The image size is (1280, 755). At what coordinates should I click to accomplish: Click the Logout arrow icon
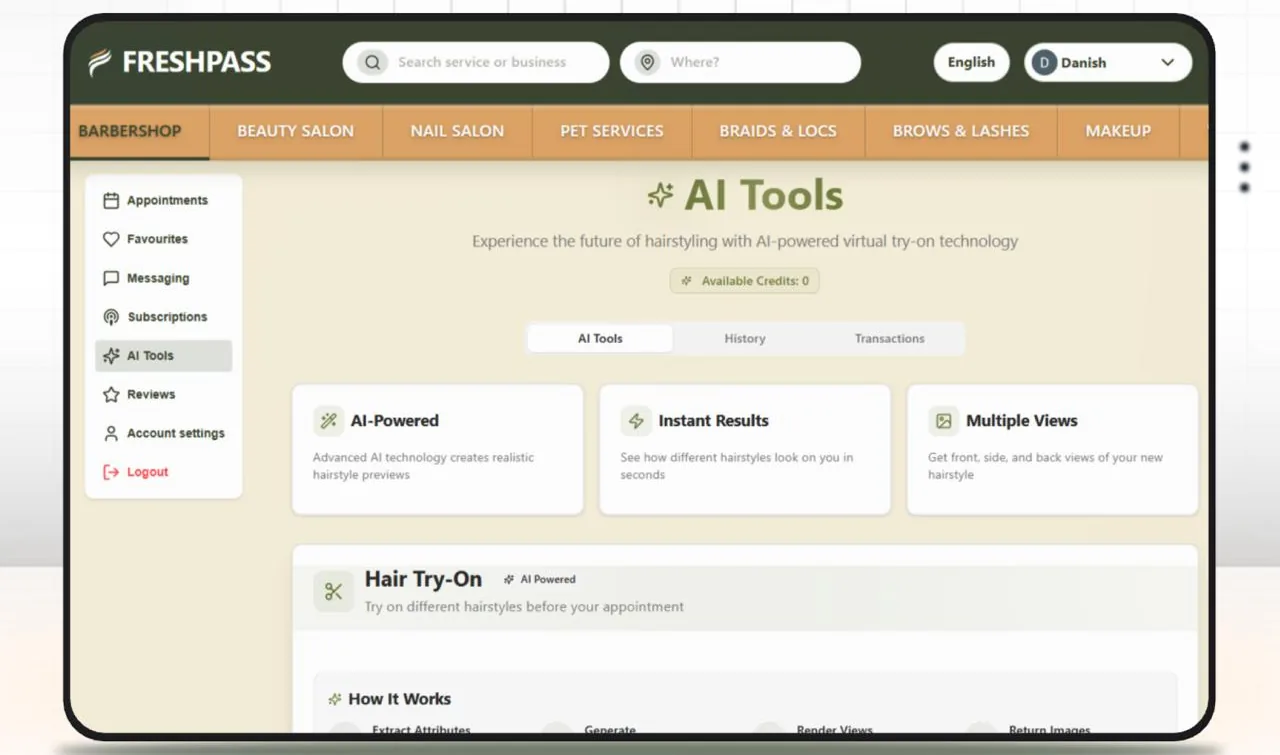(111, 472)
